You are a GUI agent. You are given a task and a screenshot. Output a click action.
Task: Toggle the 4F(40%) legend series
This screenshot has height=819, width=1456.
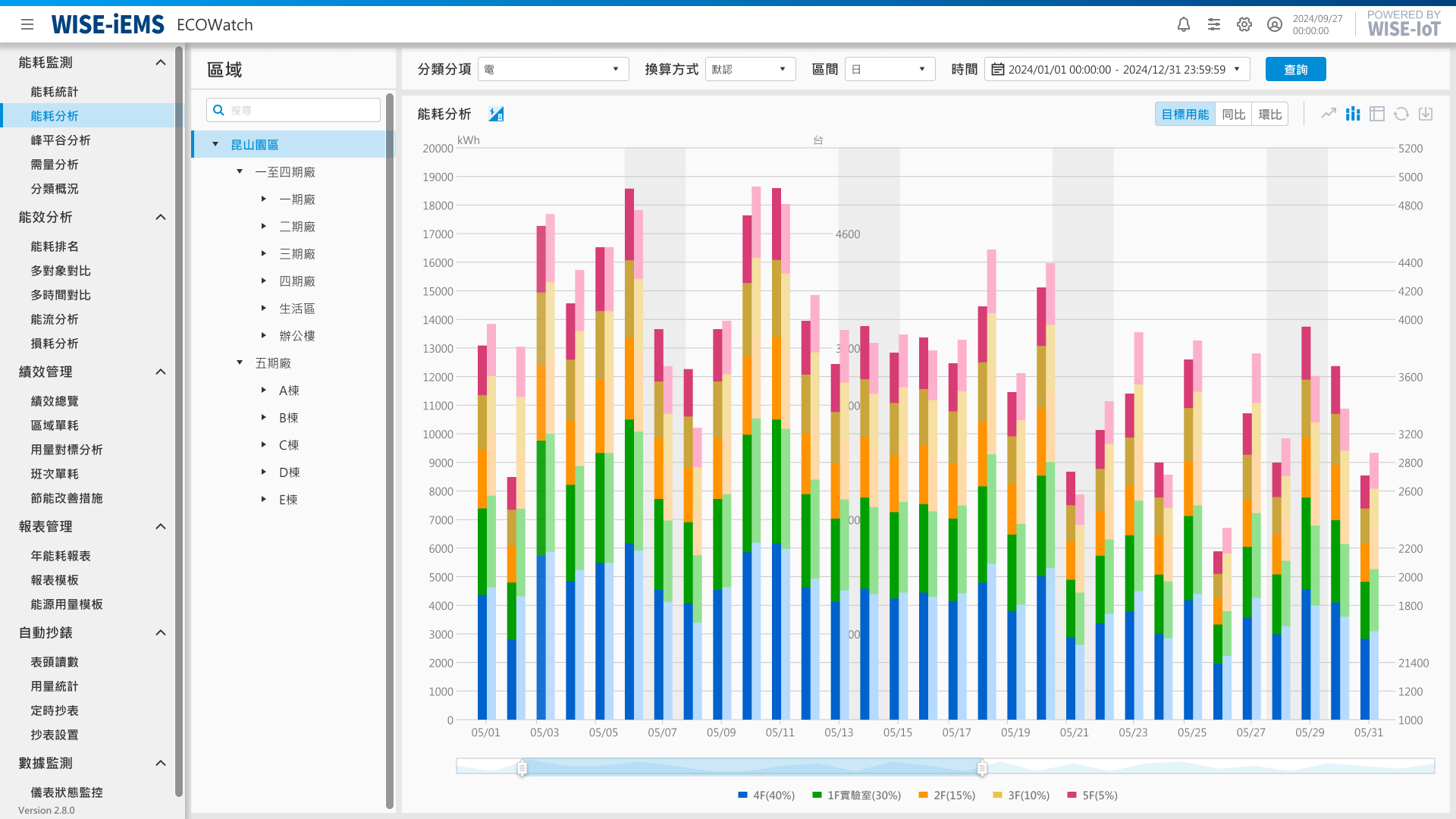767,795
